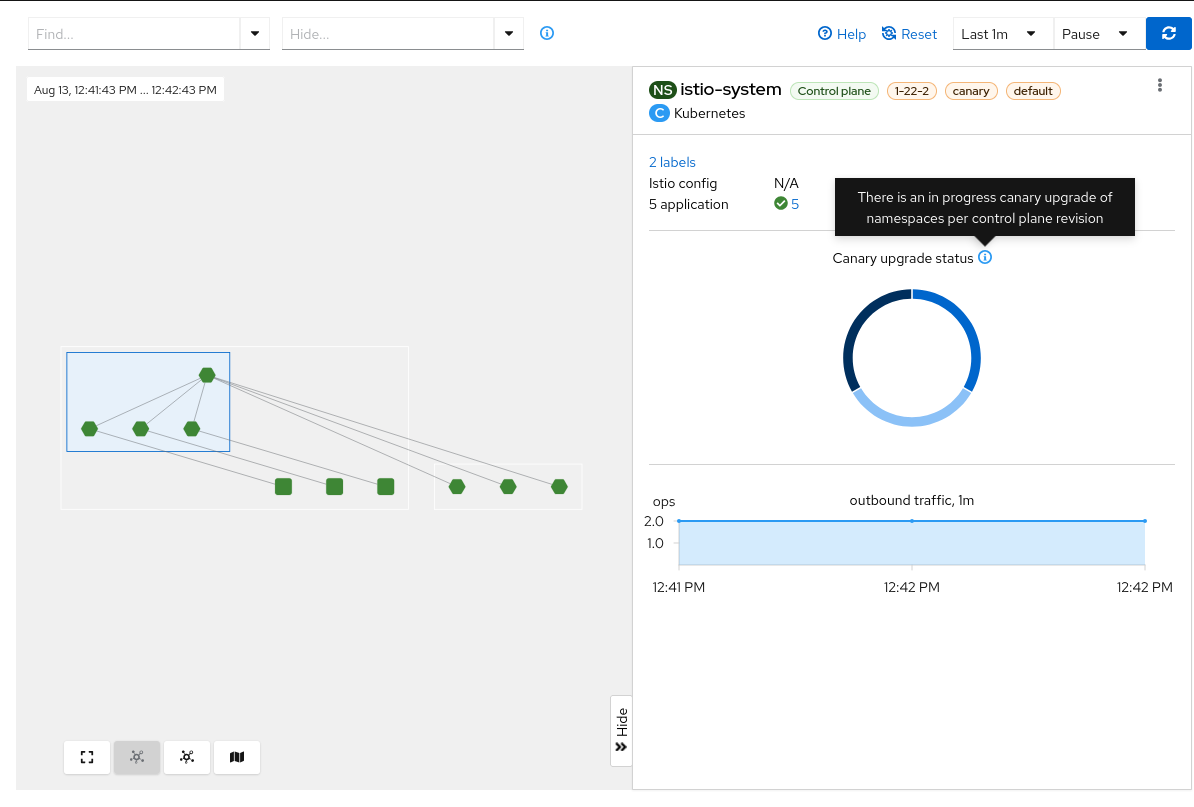Click the Hide input field
Image resolution: width=1194 pixels, height=807 pixels.
(388, 33)
